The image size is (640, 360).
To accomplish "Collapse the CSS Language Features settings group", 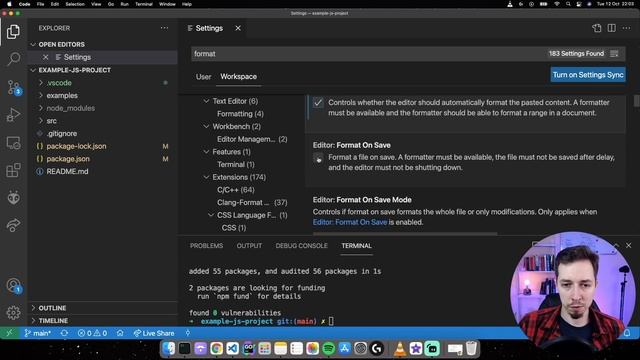I will click(x=211, y=215).
